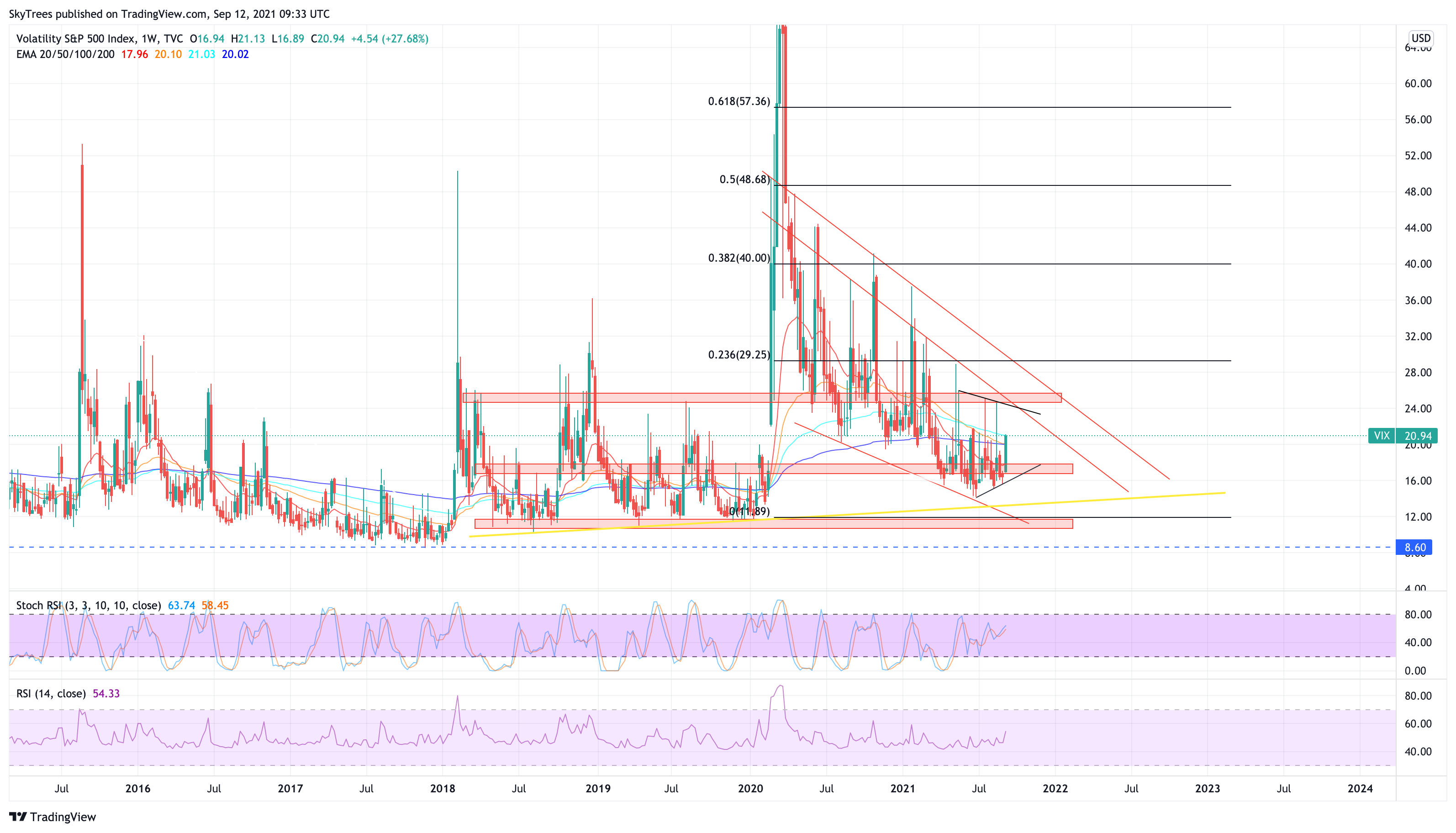
Task: Click the H21.13 high value in header
Action: coord(248,38)
